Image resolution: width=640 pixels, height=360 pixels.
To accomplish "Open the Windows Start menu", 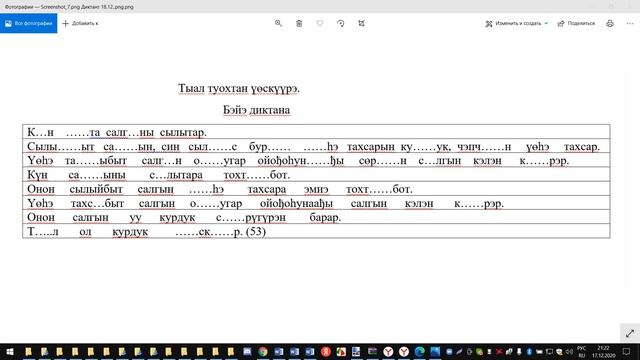I will tap(10, 351).
